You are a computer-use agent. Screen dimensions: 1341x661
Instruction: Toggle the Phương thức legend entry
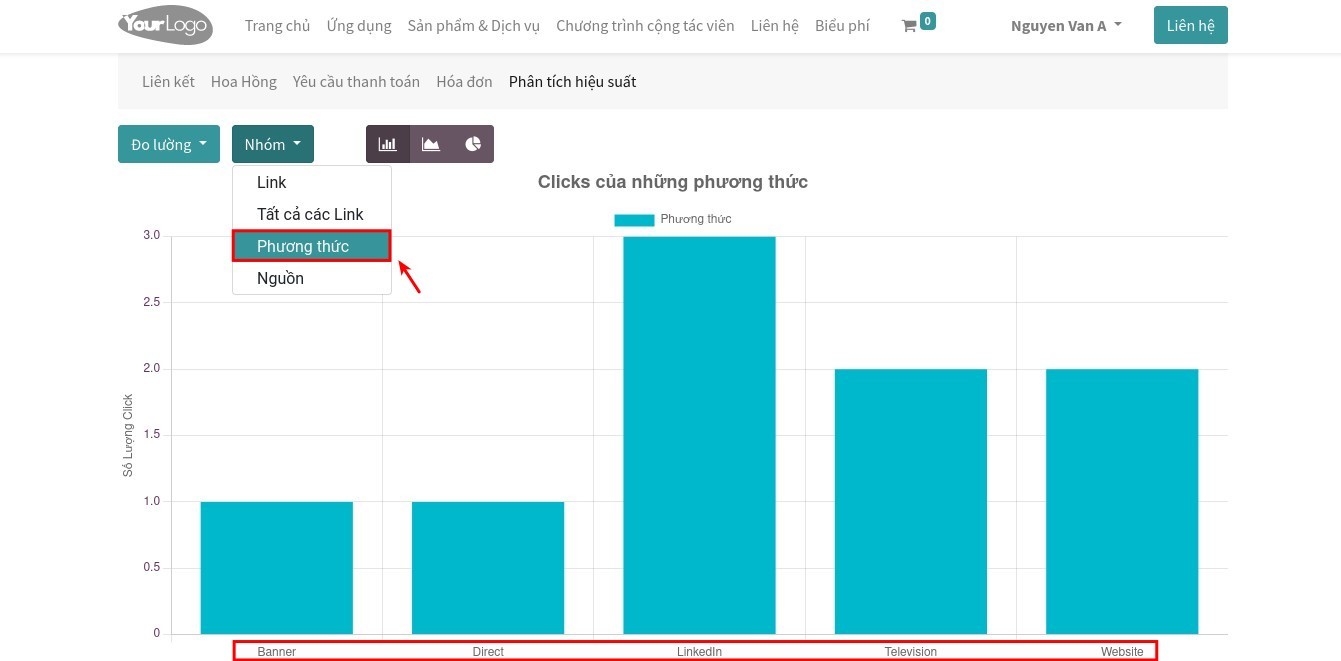[x=673, y=219]
